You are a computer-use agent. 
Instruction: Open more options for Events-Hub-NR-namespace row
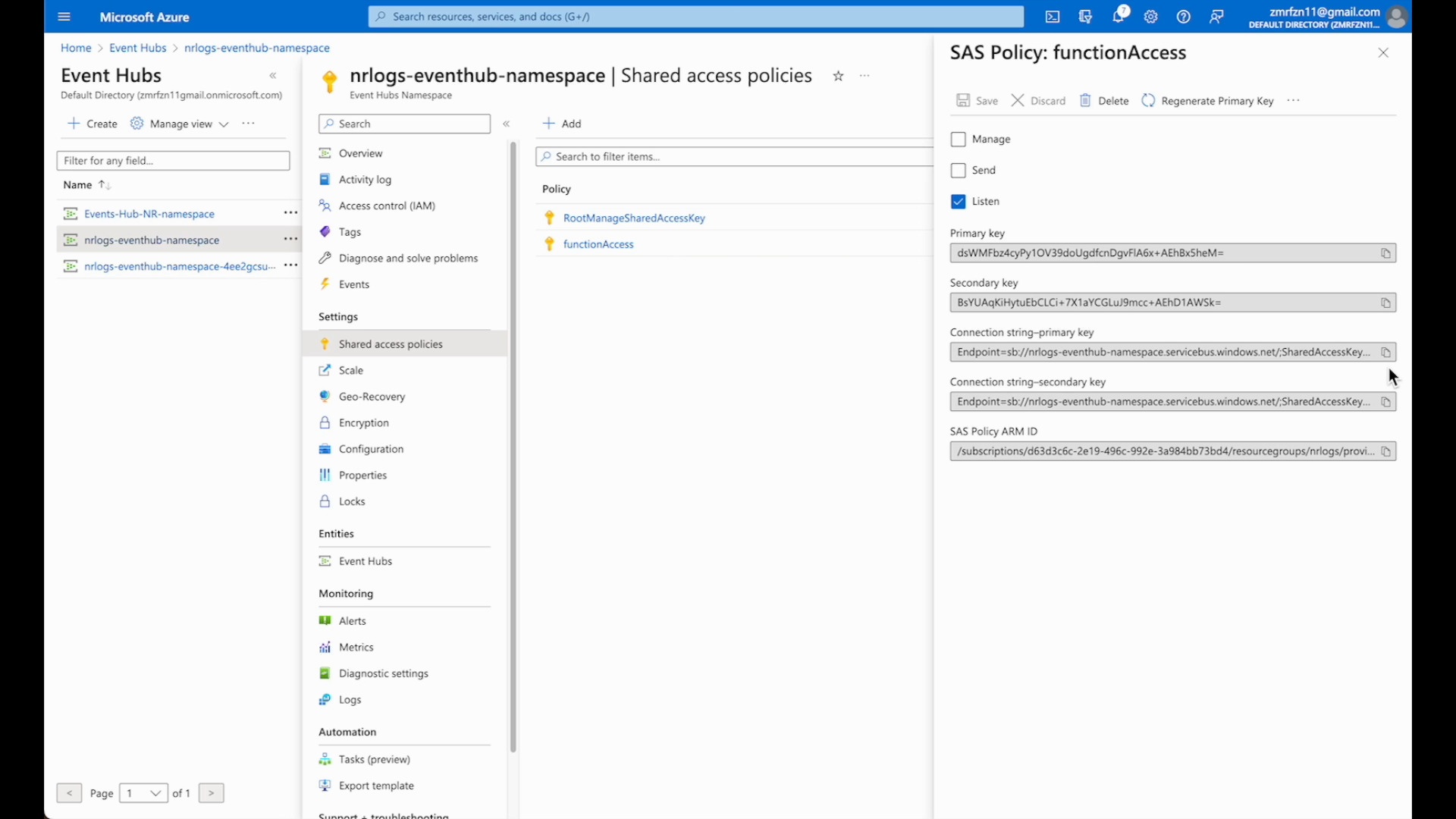click(x=290, y=213)
